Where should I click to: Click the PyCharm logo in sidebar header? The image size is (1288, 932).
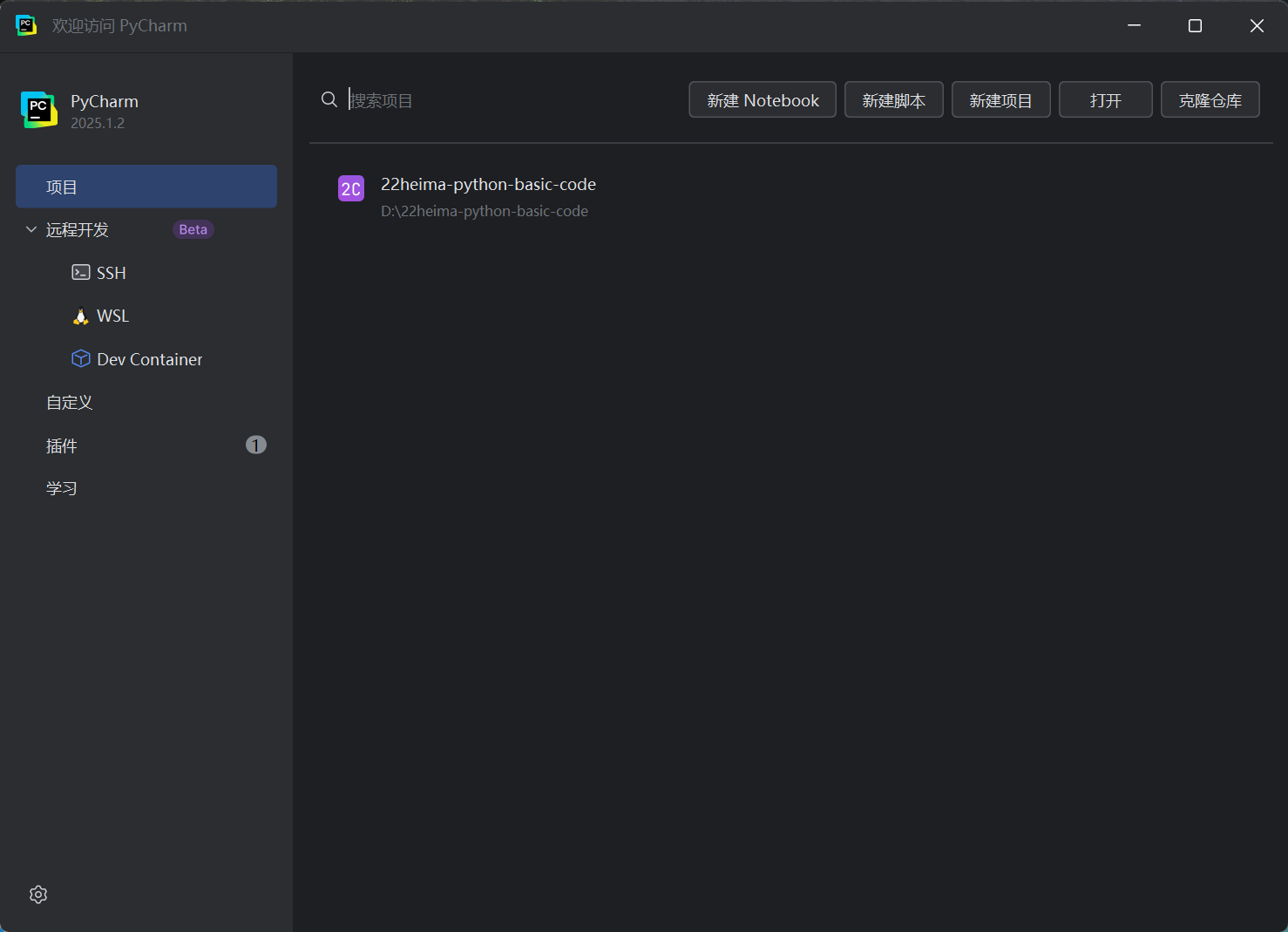tap(39, 110)
